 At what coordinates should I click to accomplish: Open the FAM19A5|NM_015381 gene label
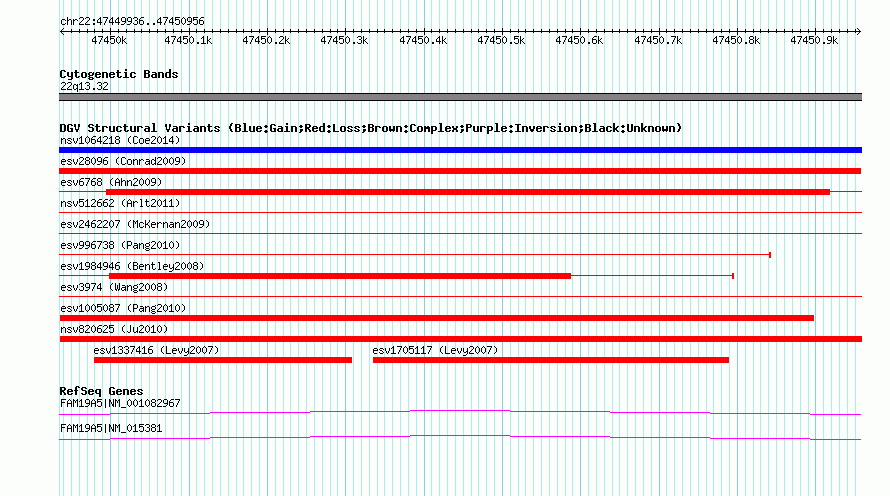click(x=111, y=428)
